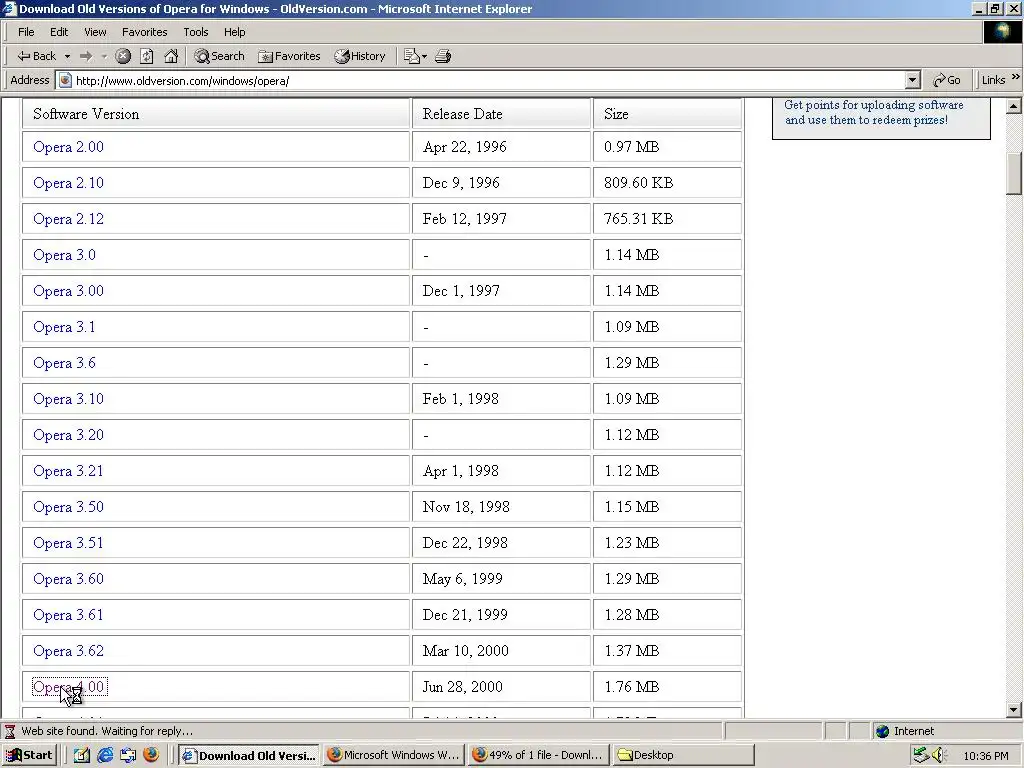Open the Opera 3.50 link

point(69,507)
